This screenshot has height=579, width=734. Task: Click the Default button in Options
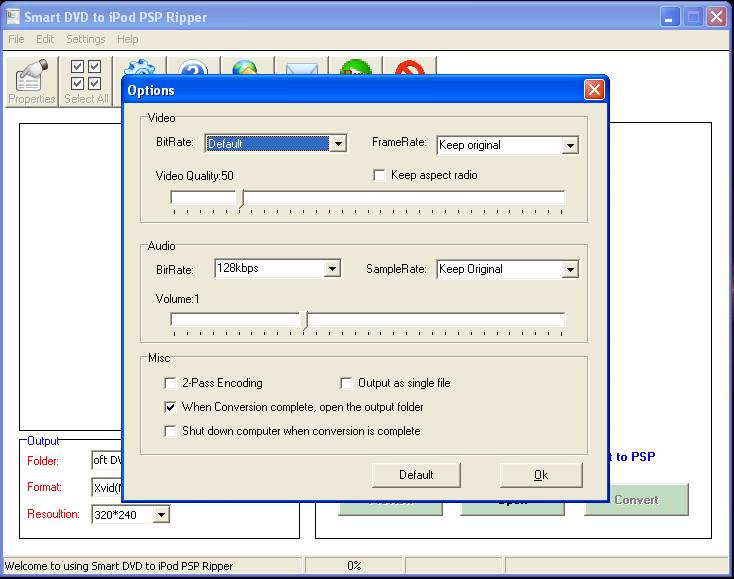click(416, 475)
